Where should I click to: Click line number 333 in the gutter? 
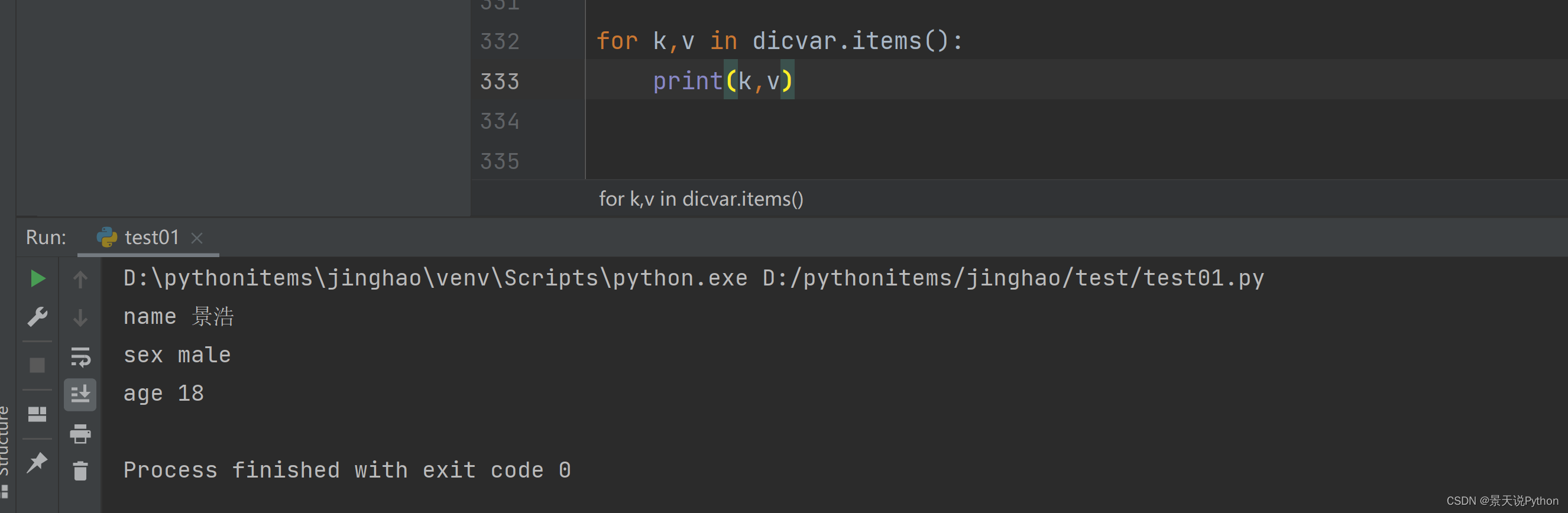tap(500, 82)
